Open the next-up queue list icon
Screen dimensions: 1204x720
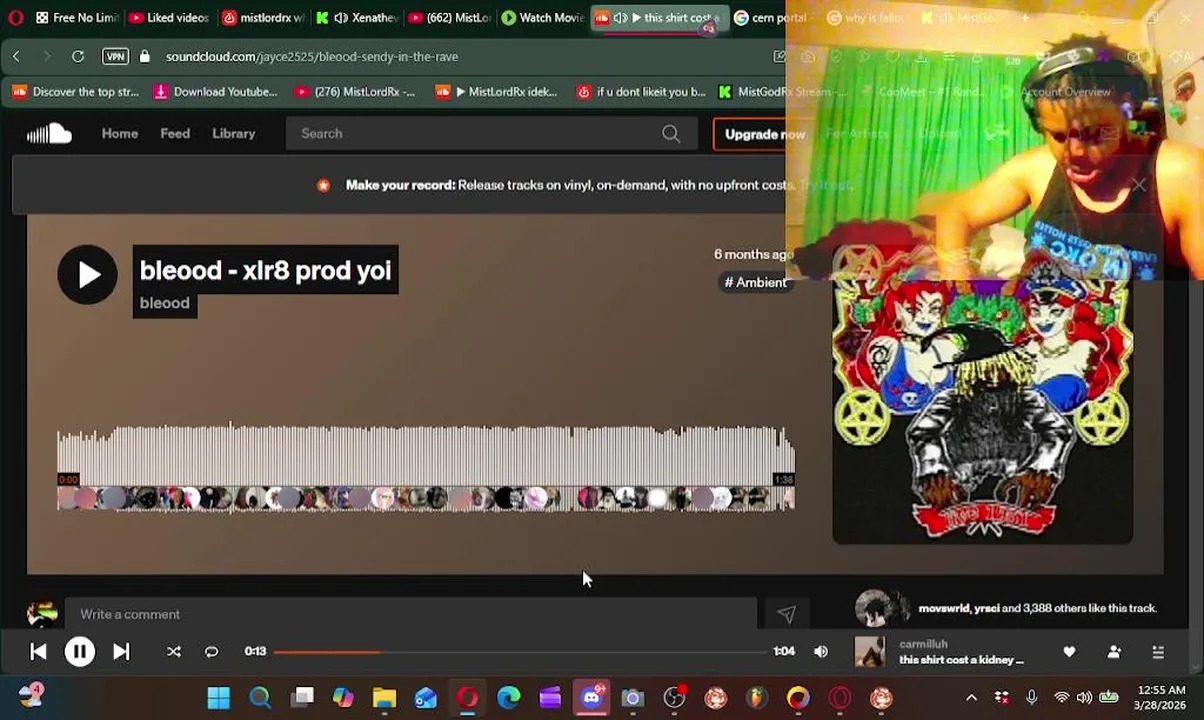[1158, 652]
